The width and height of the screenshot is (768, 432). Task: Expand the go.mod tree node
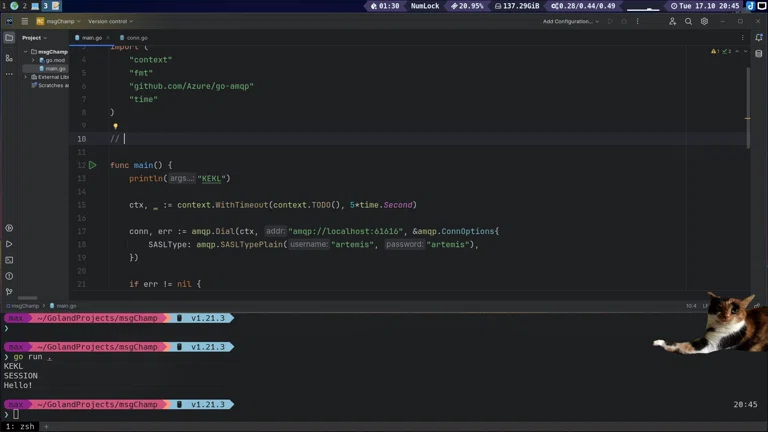coord(33,60)
